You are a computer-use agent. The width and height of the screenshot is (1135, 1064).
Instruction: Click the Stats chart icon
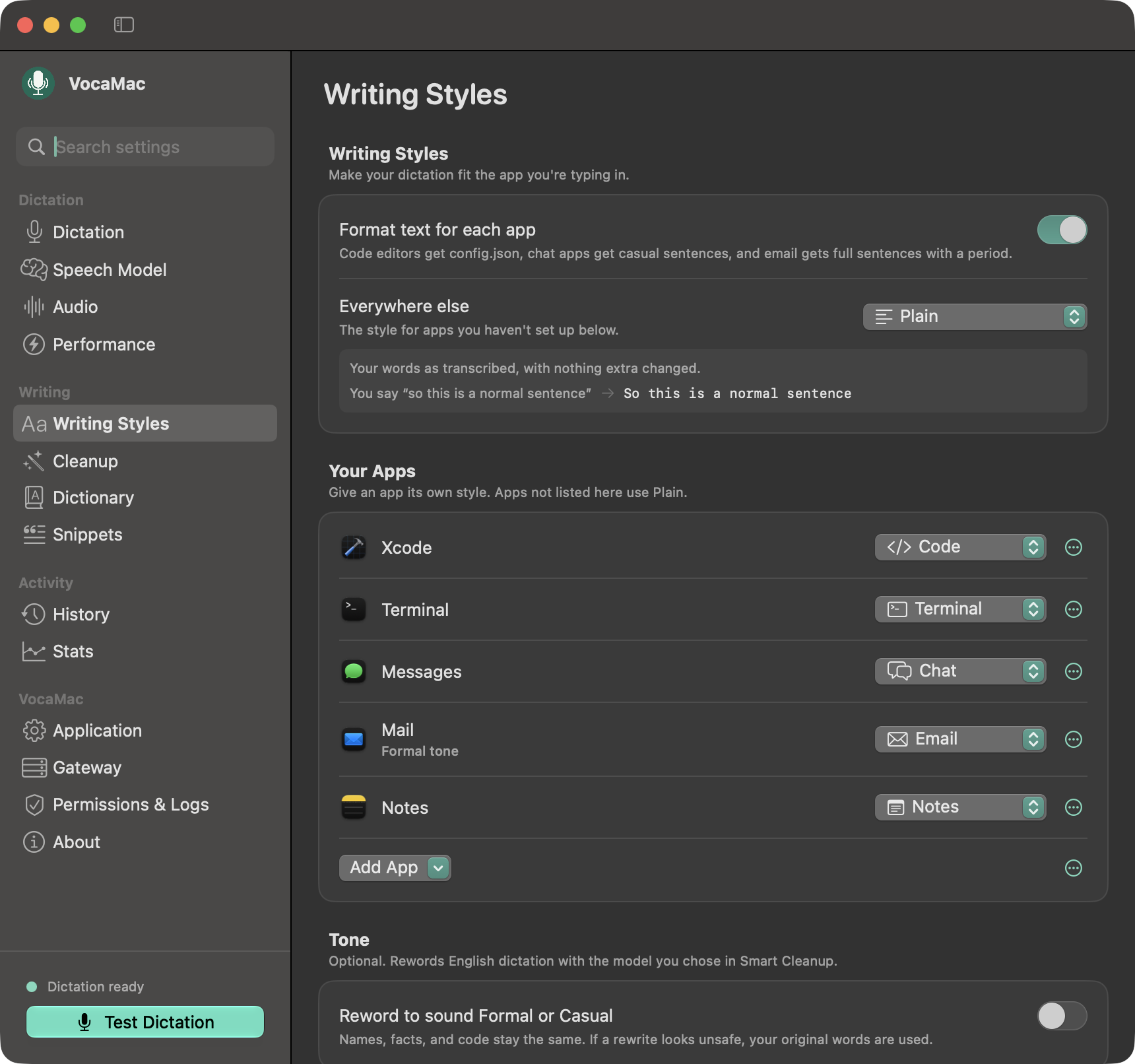coord(34,651)
